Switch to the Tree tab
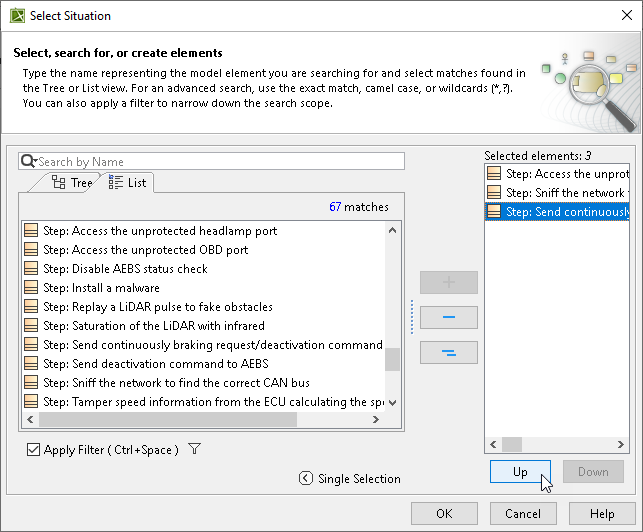Image resolution: width=643 pixels, height=532 pixels. coord(72,183)
